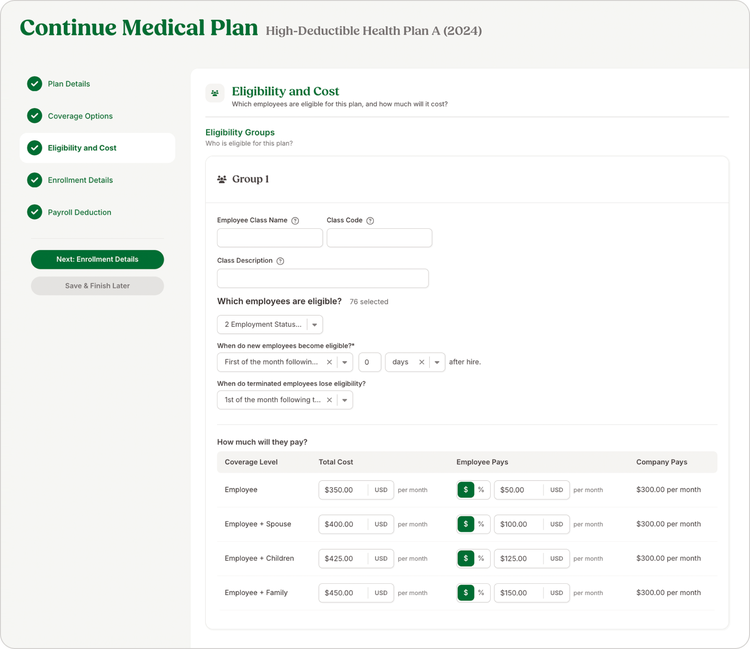This screenshot has width=750, height=649.
Task: Click the High-Deductible Health Plan A (2024) subtitle
Action: pyautogui.click(x=374, y=31)
